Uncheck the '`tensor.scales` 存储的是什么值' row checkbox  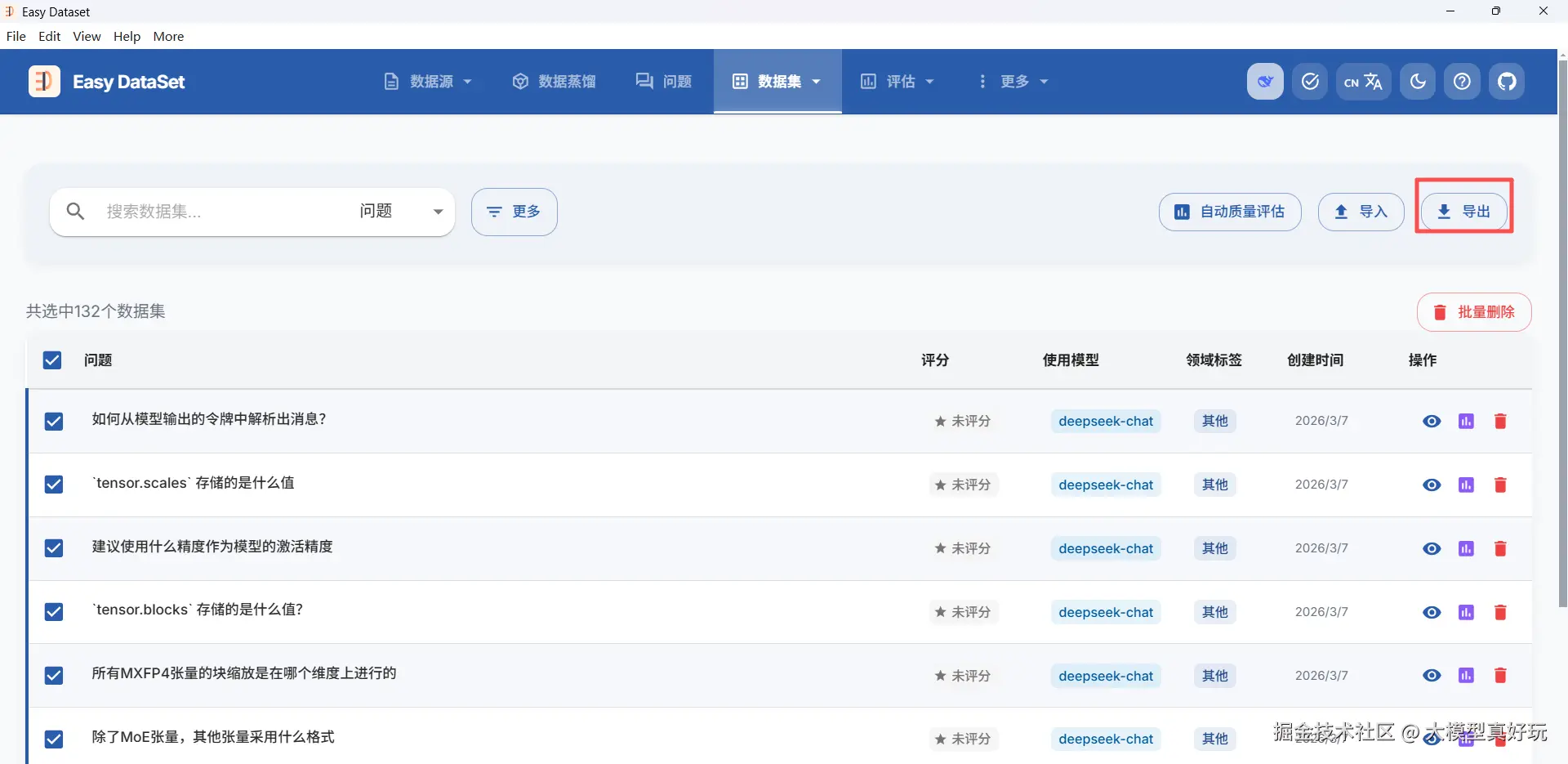click(x=54, y=485)
